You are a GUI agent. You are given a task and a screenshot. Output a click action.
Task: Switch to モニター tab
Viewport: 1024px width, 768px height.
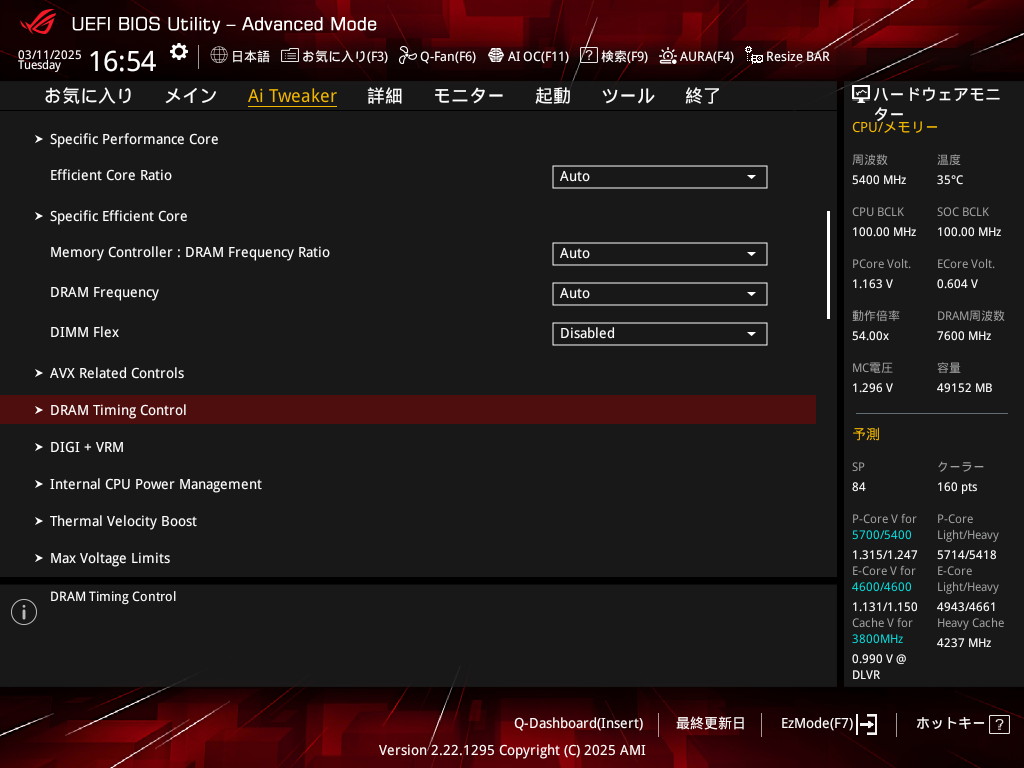coord(468,95)
